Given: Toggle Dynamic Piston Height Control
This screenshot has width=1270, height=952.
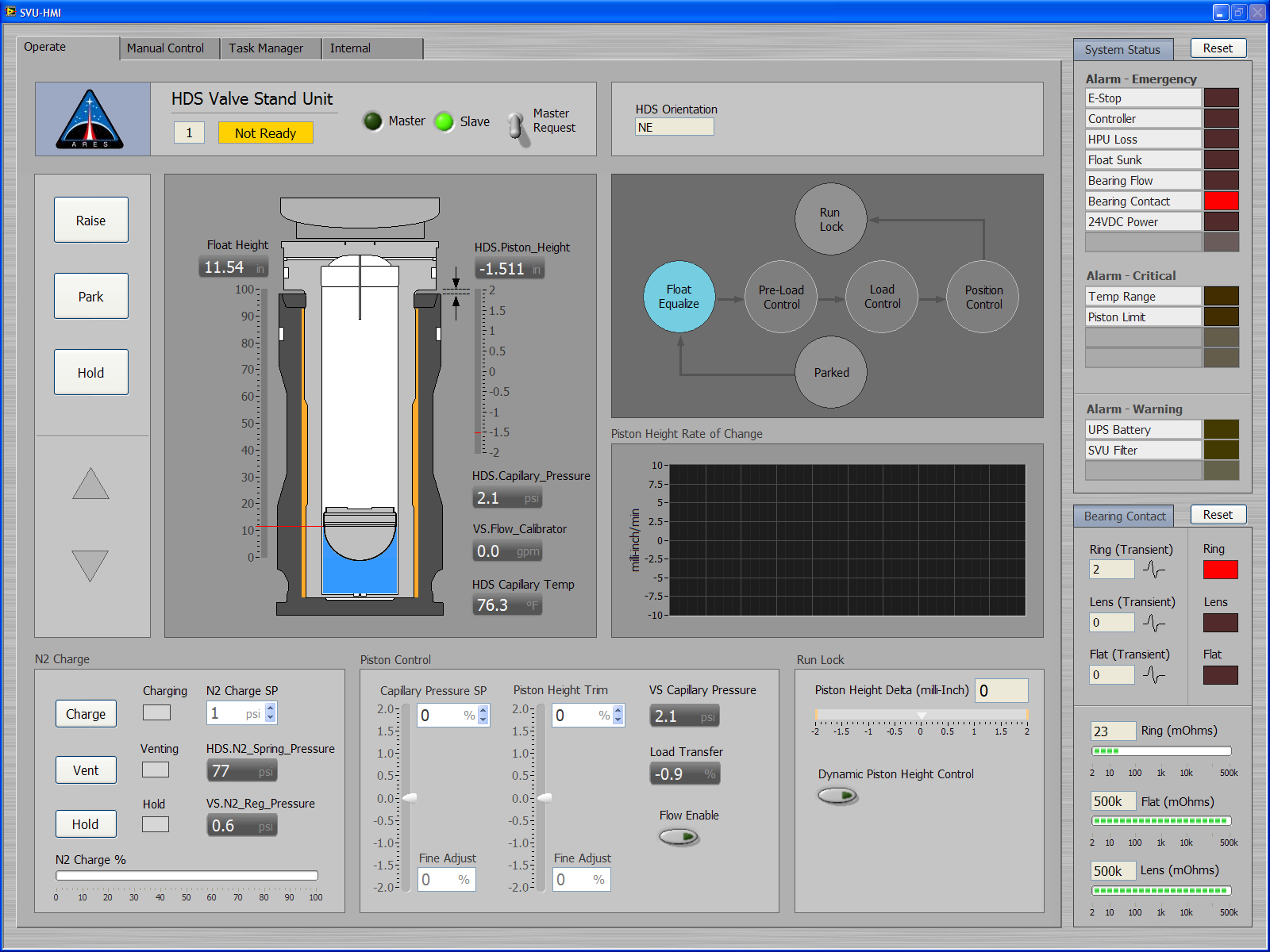Looking at the screenshot, I should (838, 796).
